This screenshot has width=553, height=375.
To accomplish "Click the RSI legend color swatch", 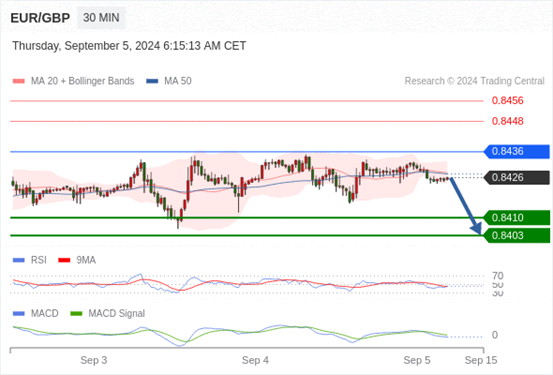I will click(19, 260).
